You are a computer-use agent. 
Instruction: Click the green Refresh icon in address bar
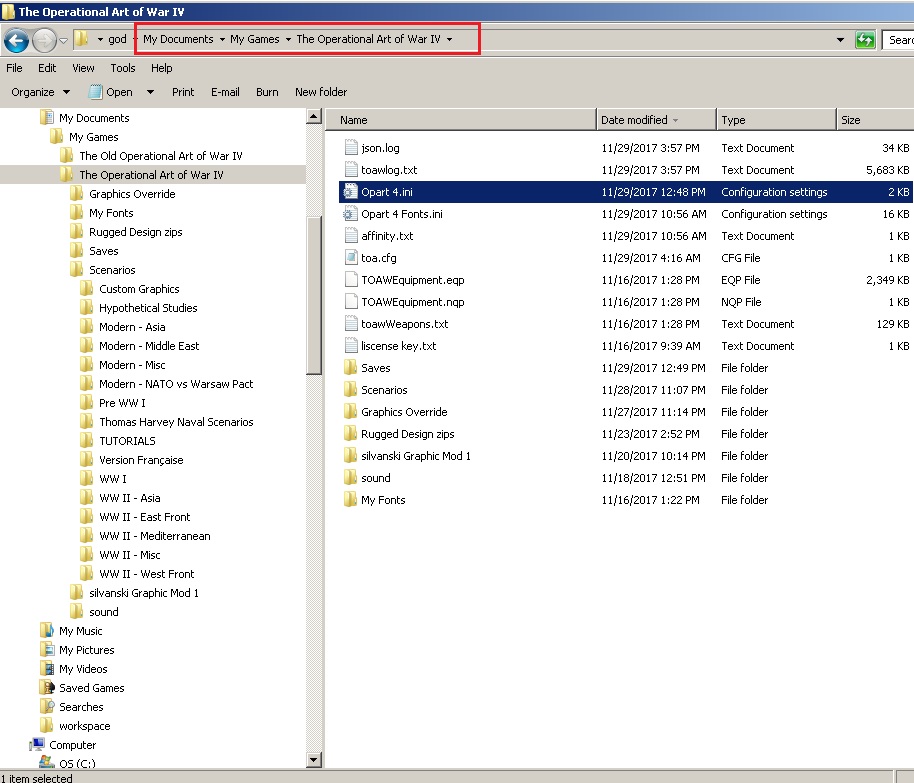(865, 40)
